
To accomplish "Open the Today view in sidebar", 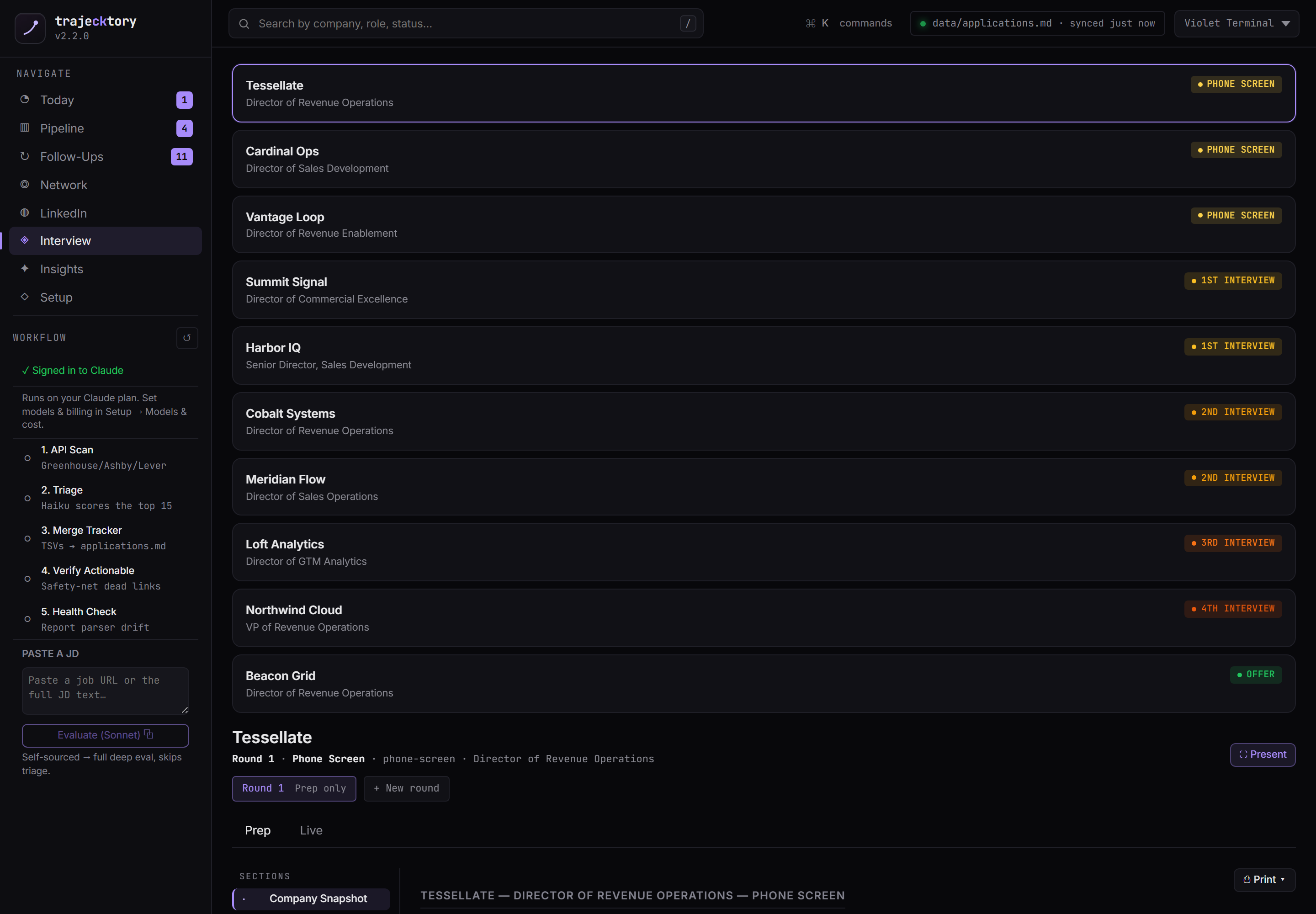I will coord(106,100).
